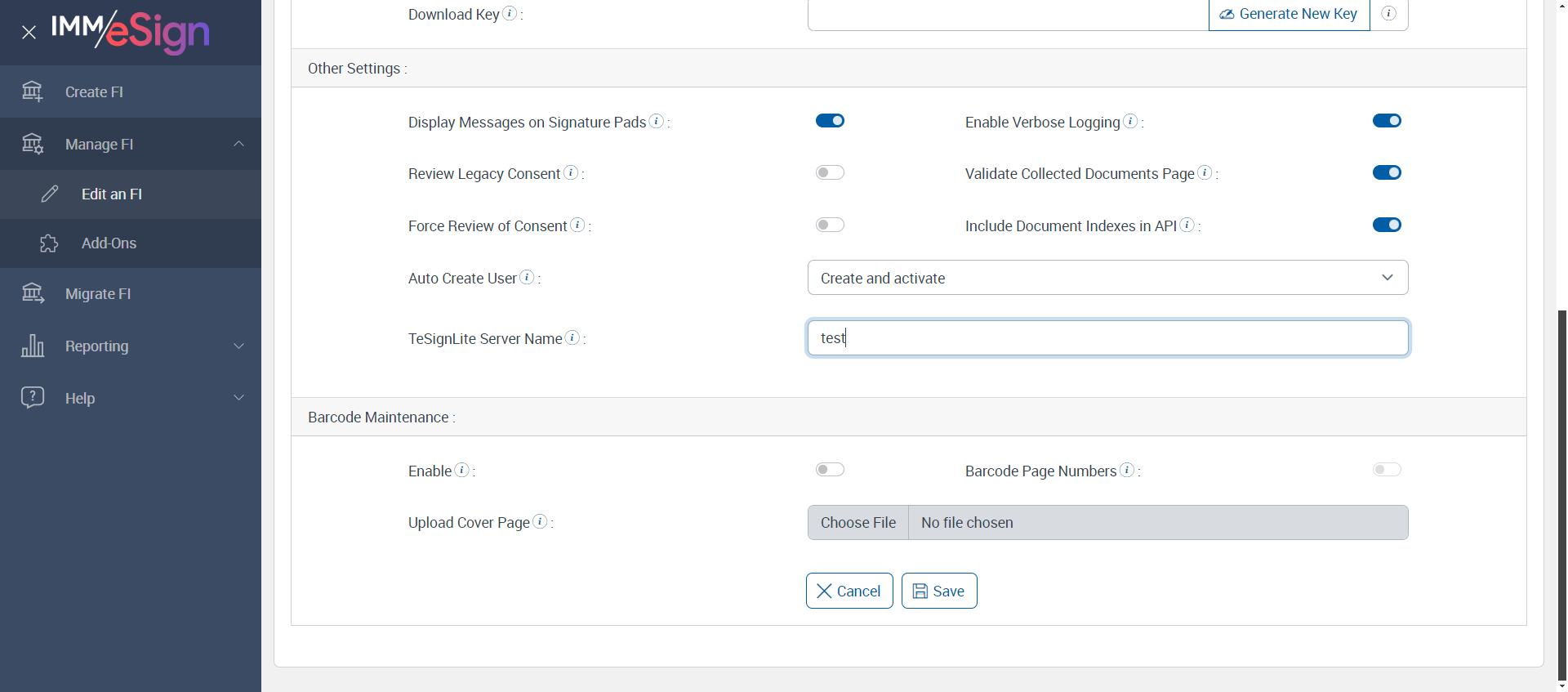Go to Migrate FI in sidebar
Screen dimensions: 1568x692
click(x=98, y=294)
